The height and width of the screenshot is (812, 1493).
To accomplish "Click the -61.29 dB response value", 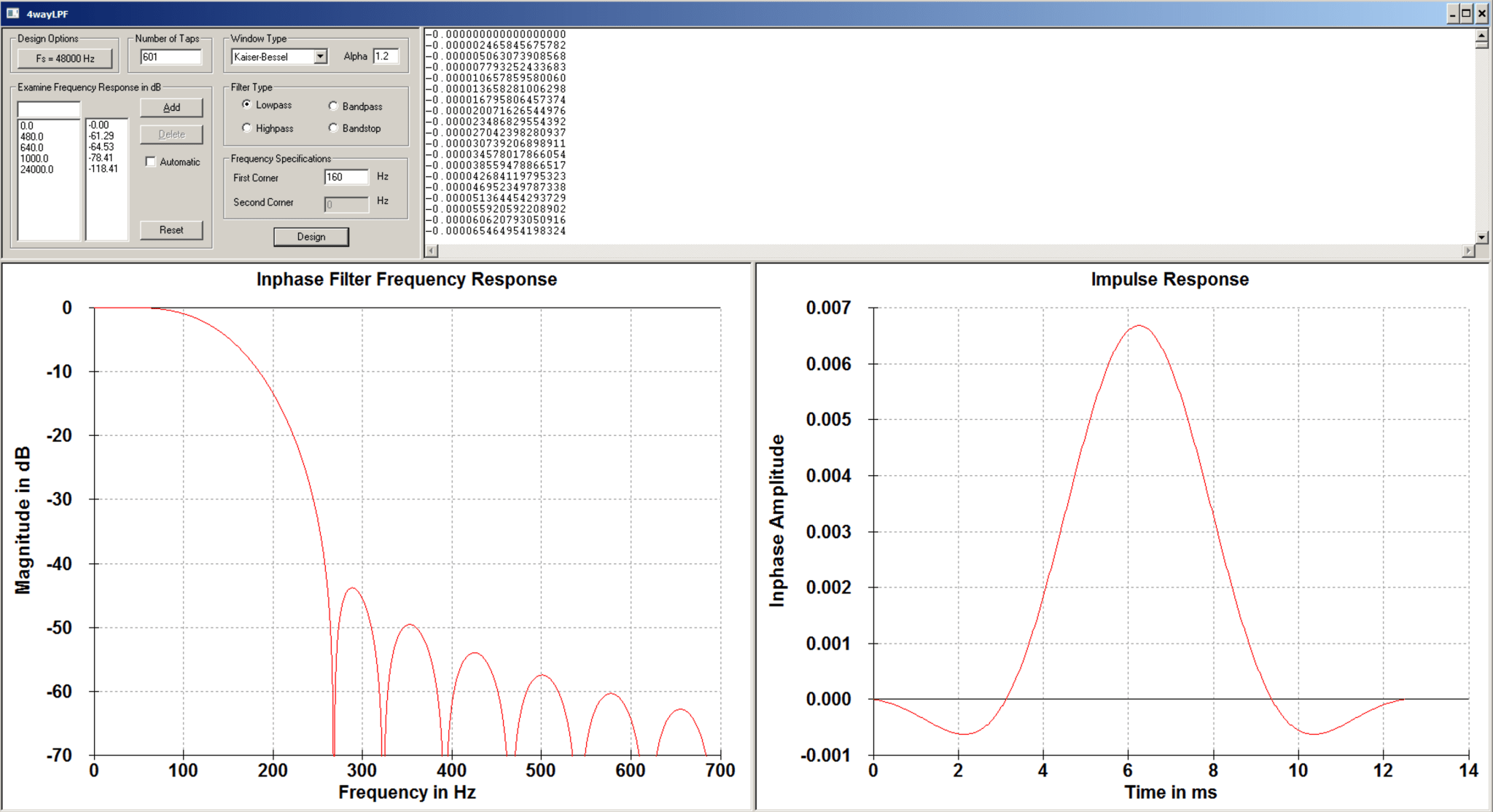I will click(x=101, y=136).
